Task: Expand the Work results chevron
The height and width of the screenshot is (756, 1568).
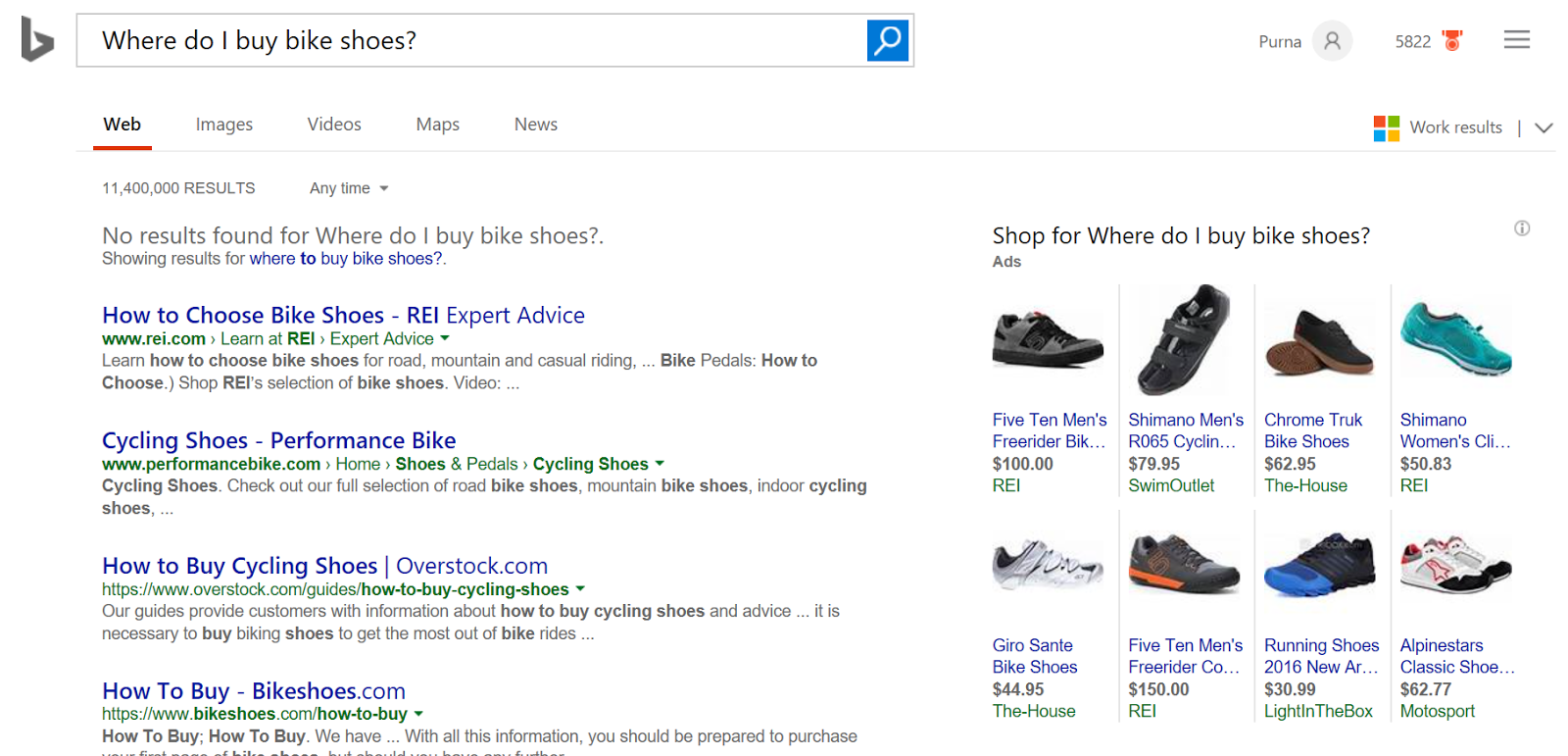Action: pyautogui.click(x=1543, y=128)
